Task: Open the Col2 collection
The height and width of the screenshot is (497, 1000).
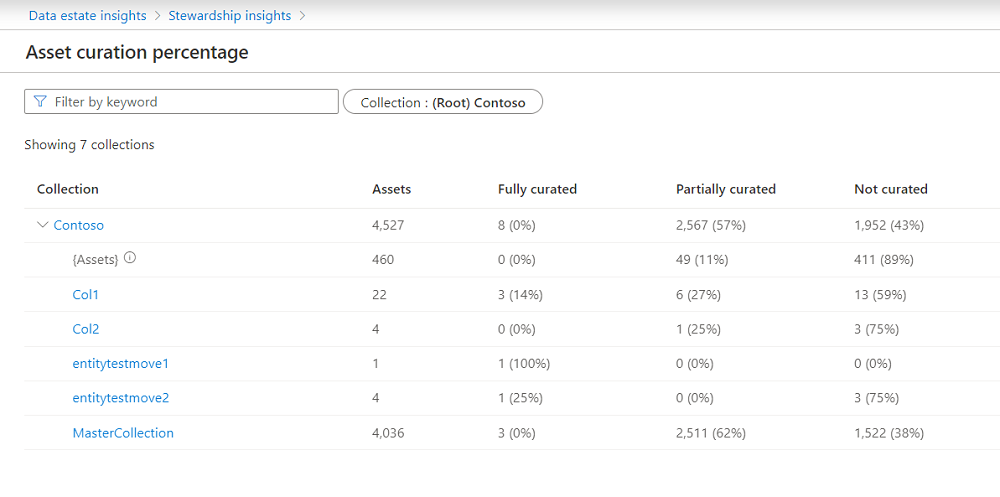Action: click(86, 329)
